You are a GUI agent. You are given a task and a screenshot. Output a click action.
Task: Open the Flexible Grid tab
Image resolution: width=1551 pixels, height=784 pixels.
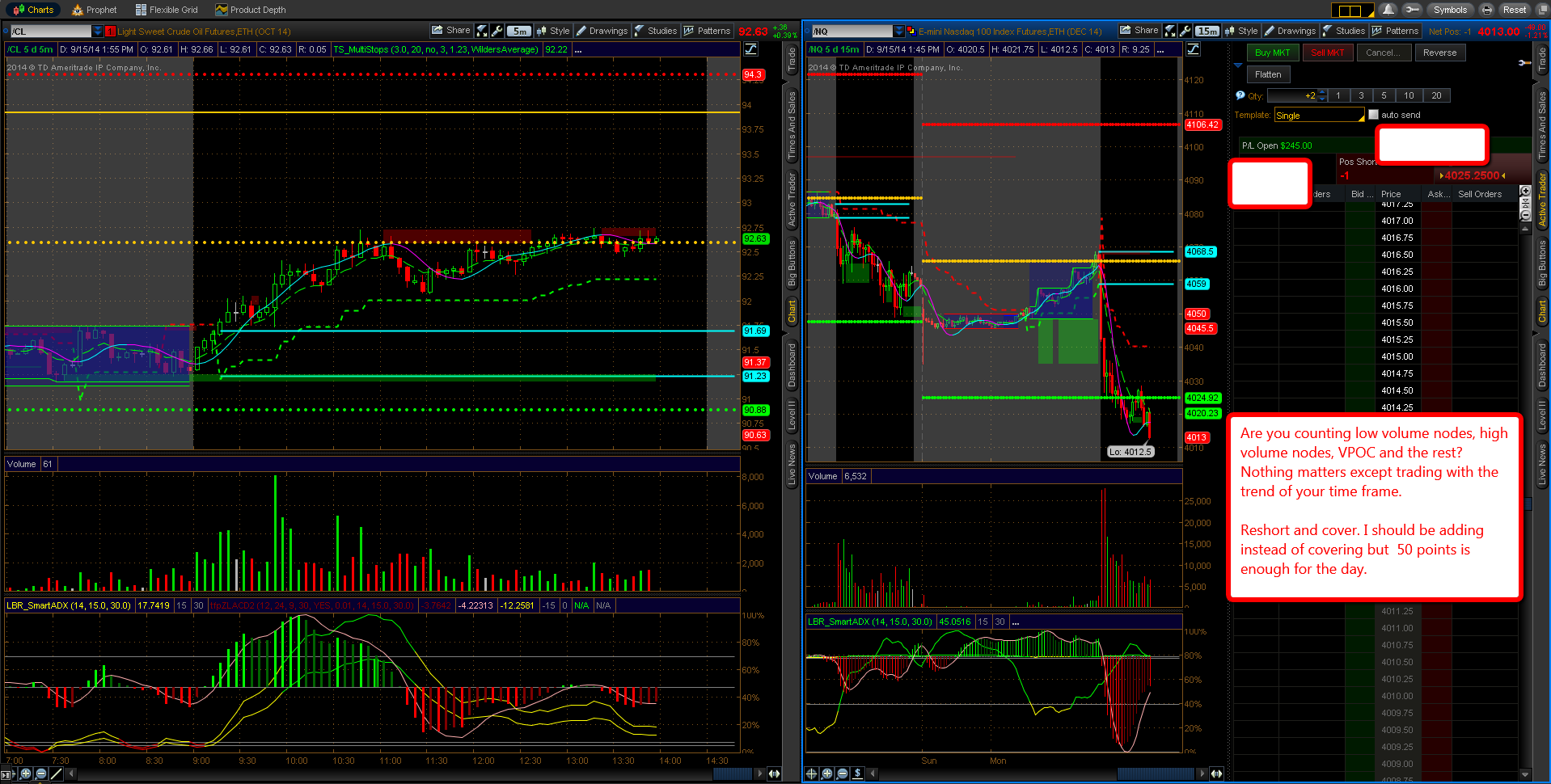pos(167,10)
